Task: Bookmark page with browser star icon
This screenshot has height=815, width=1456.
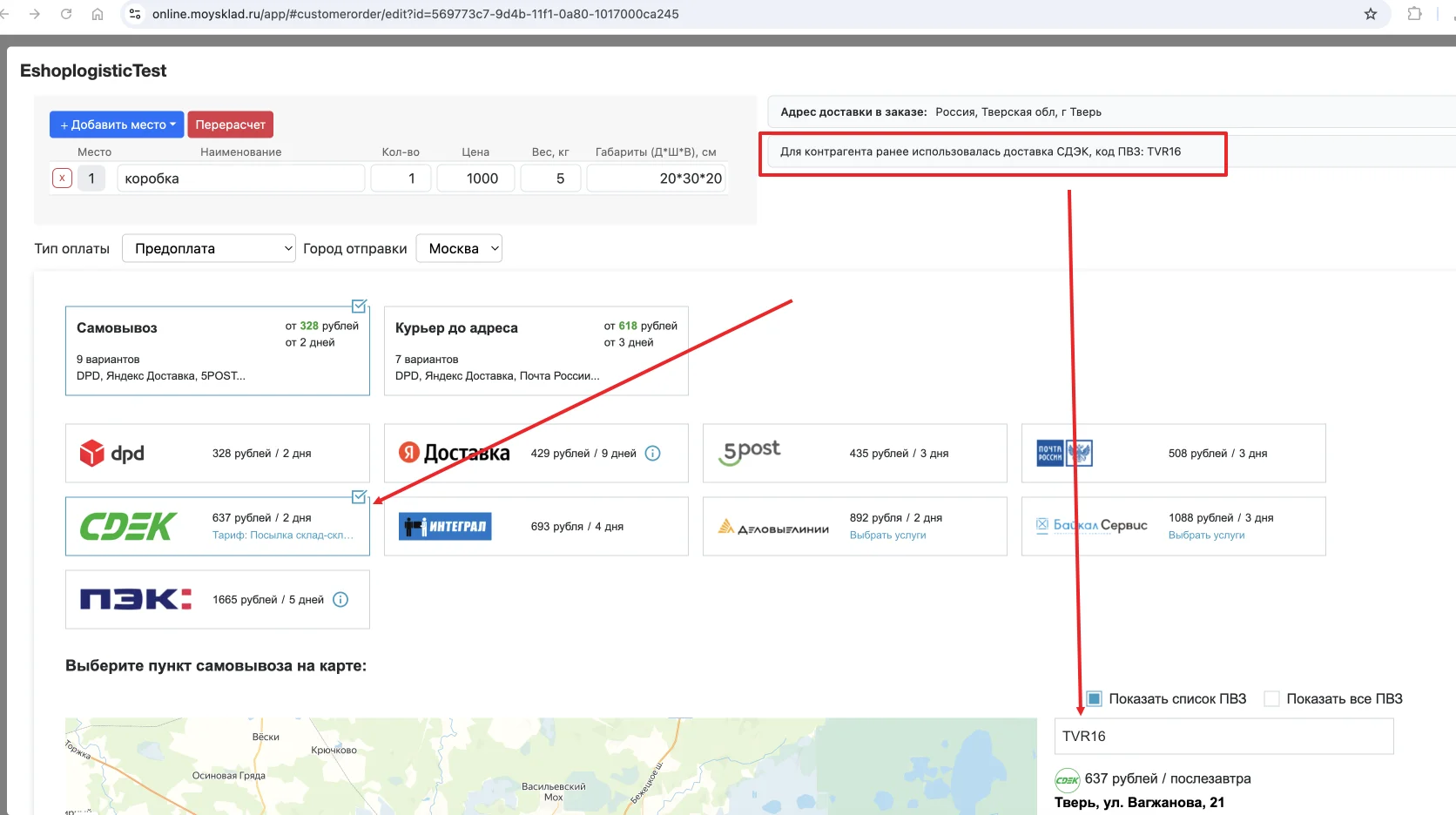Action: click(1371, 14)
